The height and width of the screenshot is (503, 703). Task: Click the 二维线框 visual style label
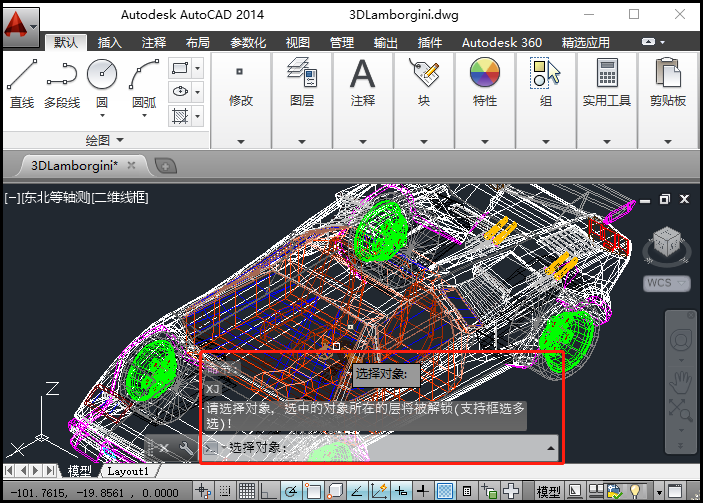click(x=120, y=198)
